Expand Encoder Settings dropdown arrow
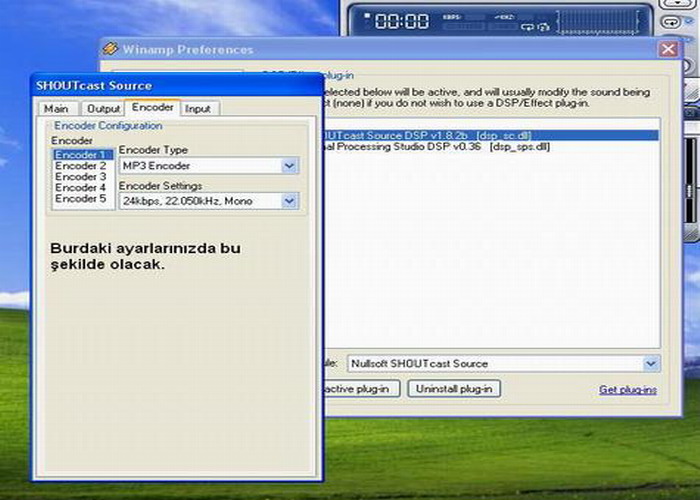Viewport: 700px width, 500px height. click(x=289, y=201)
